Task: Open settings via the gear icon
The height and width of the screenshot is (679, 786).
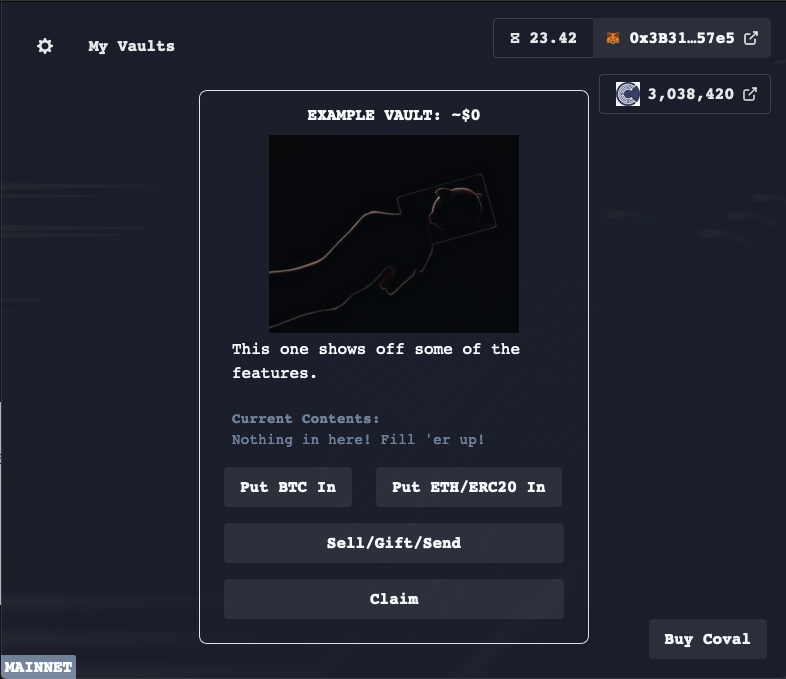Action: [x=45, y=46]
